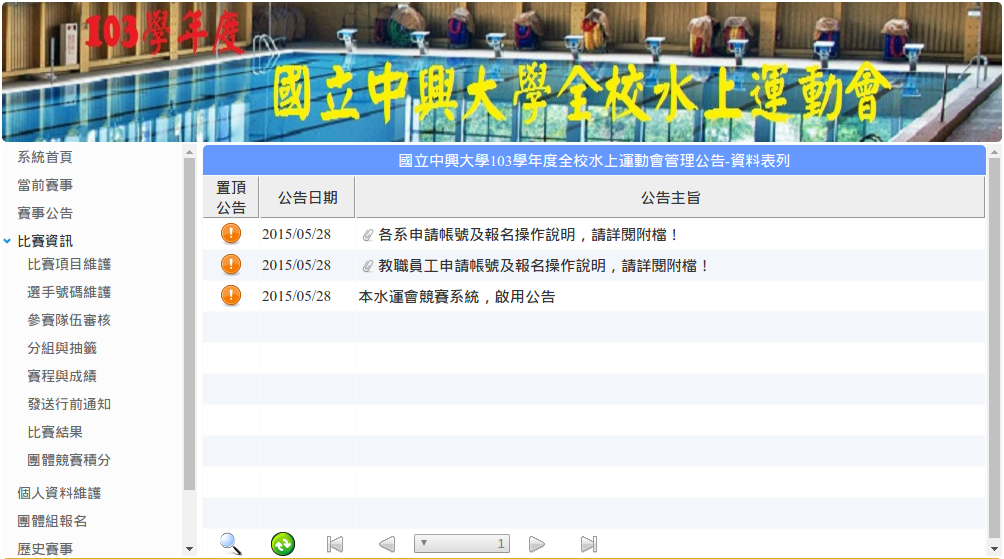Open the magnifier search icon
Screen dimensions: 1004x559
(231, 544)
